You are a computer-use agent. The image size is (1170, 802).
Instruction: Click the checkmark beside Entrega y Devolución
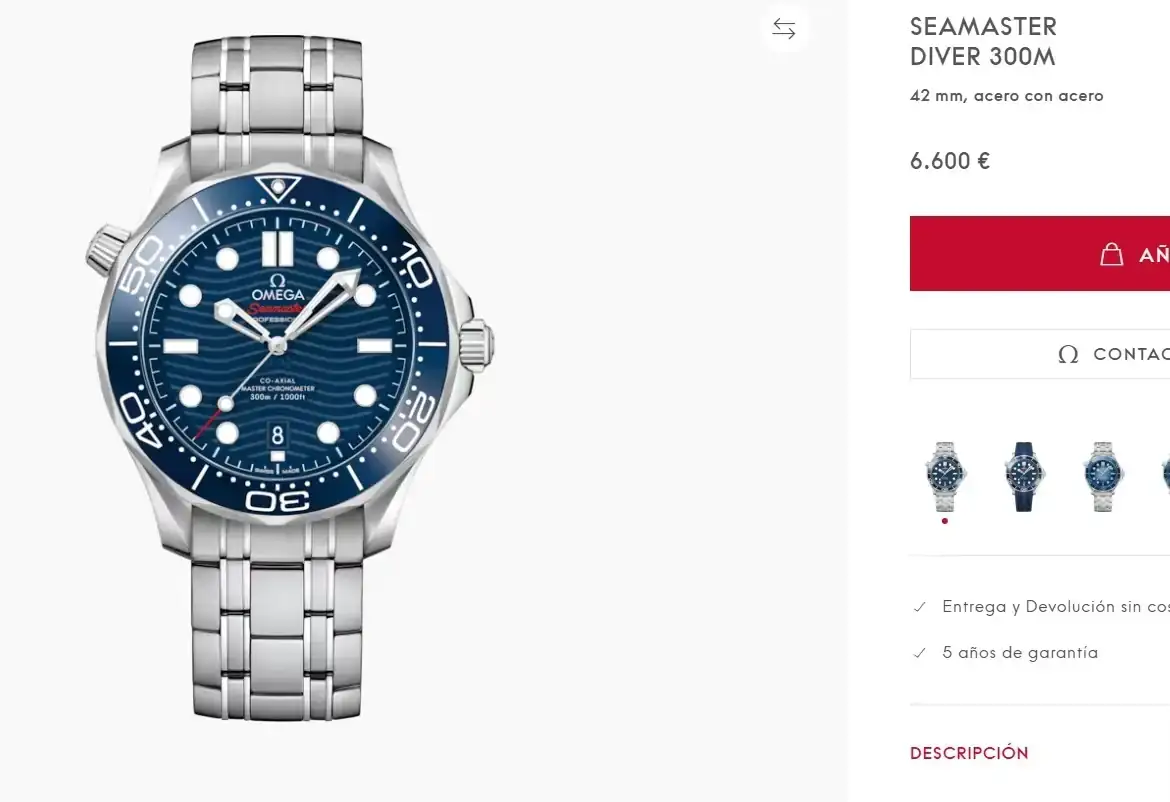pos(920,607)
